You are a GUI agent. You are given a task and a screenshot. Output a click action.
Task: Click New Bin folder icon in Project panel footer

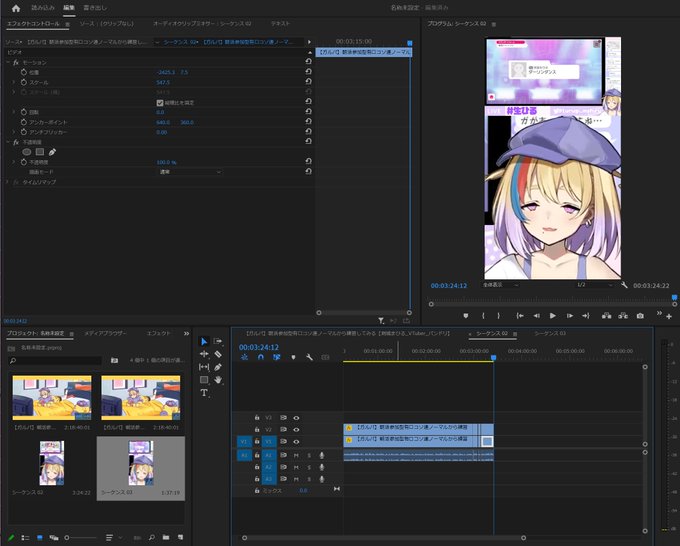(166, 537)
